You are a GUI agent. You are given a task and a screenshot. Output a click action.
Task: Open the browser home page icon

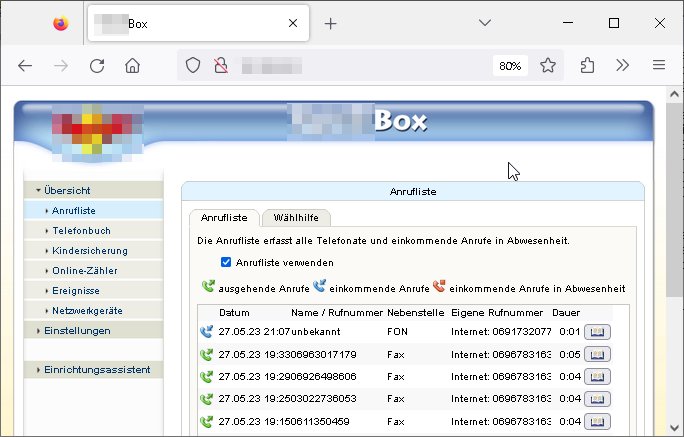[x=133, y=66]
